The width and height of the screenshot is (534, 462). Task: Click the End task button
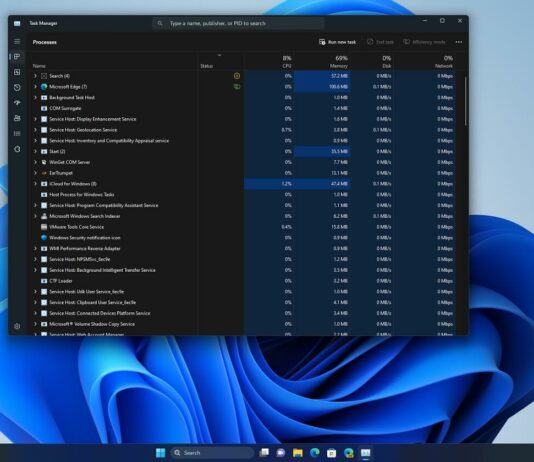[380, 42]
